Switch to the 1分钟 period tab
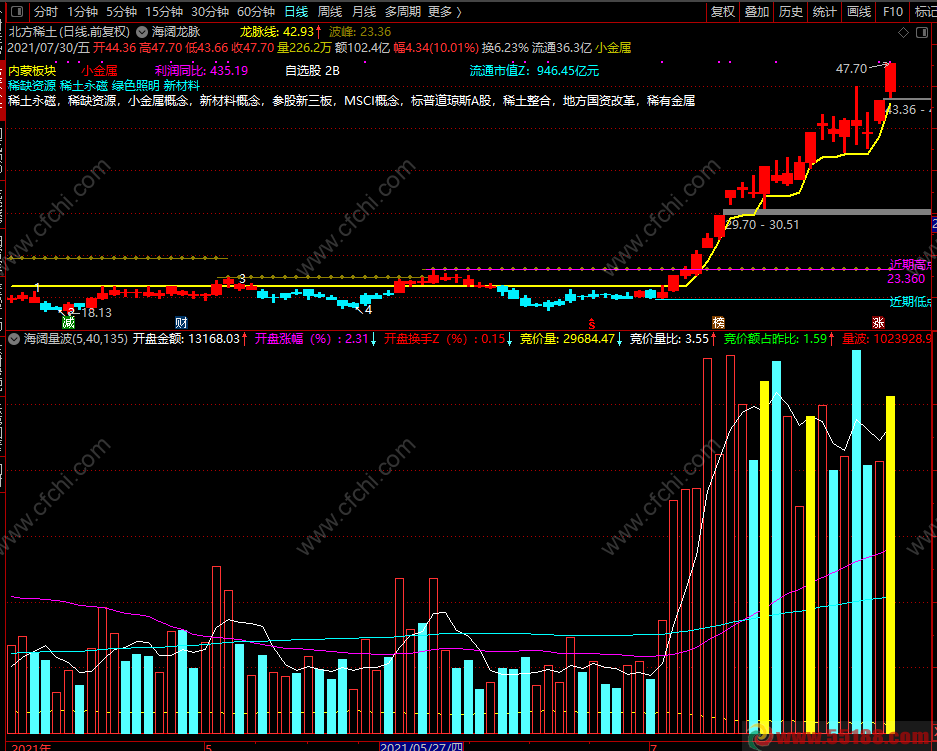Viewport: 937px width, 751px height. click(x=82, y=11)
